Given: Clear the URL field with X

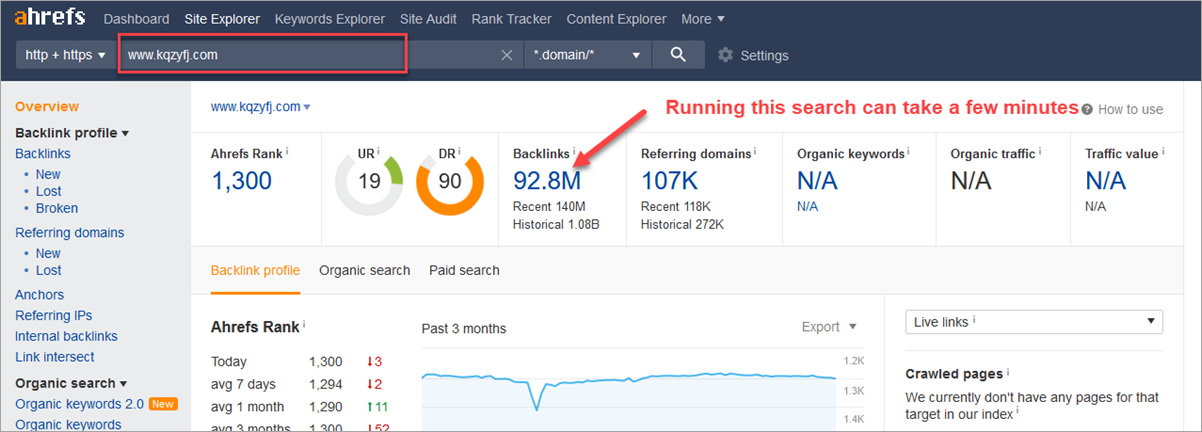Looking at the screenshot, I should (507, 55).
